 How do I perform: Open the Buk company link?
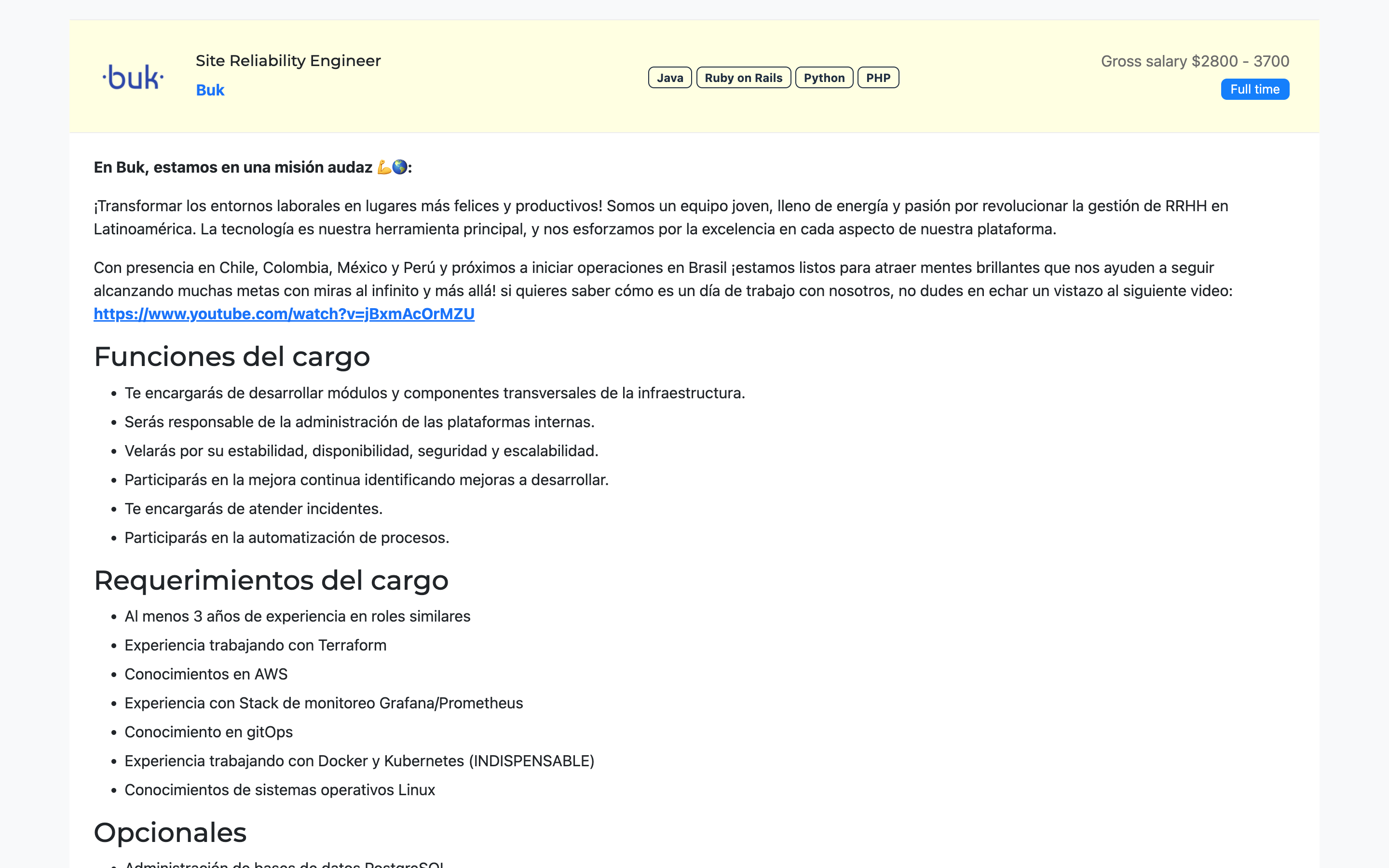pyautogui.click(x=210, y=90)
